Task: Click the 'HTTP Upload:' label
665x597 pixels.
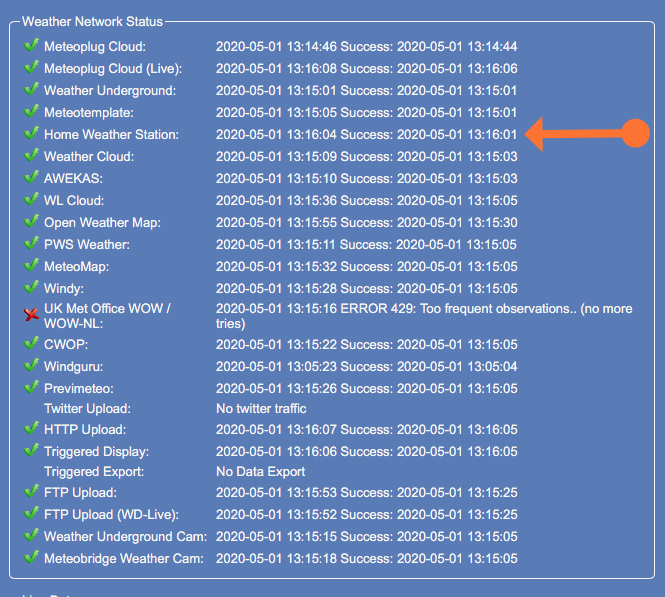Action: point(85,430)
